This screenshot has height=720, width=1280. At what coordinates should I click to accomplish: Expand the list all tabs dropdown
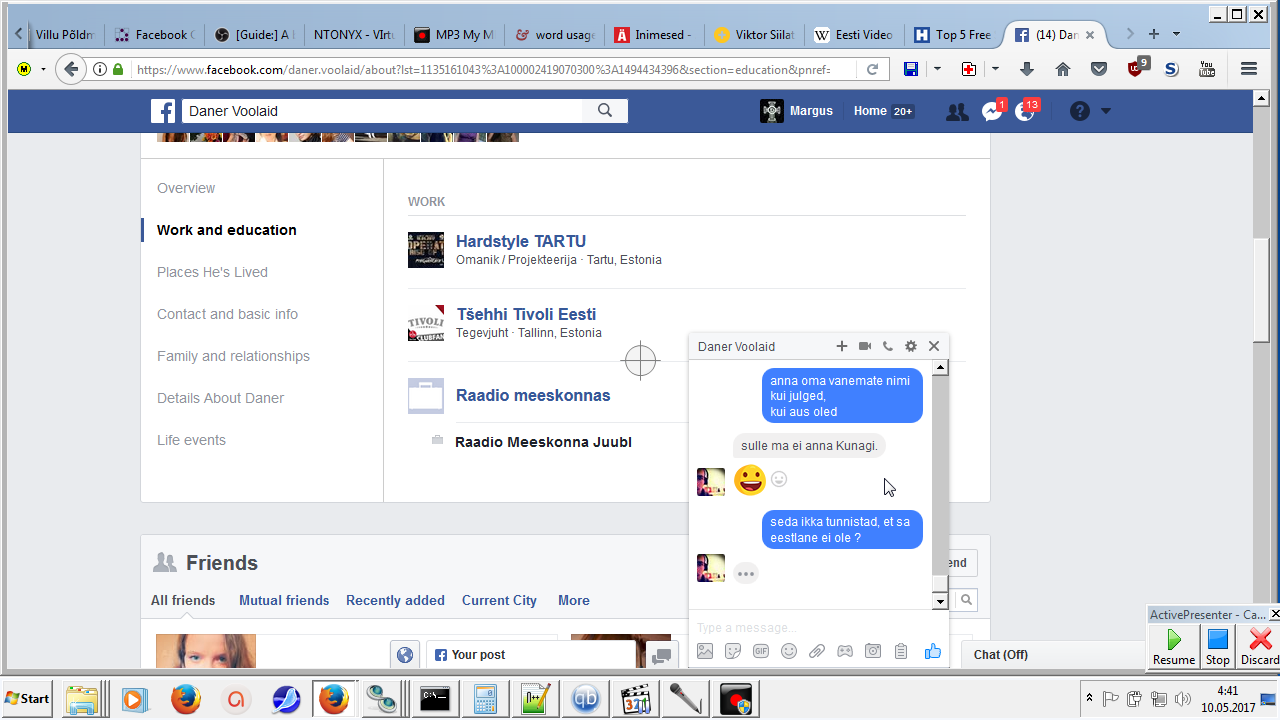coord(1176,34)
